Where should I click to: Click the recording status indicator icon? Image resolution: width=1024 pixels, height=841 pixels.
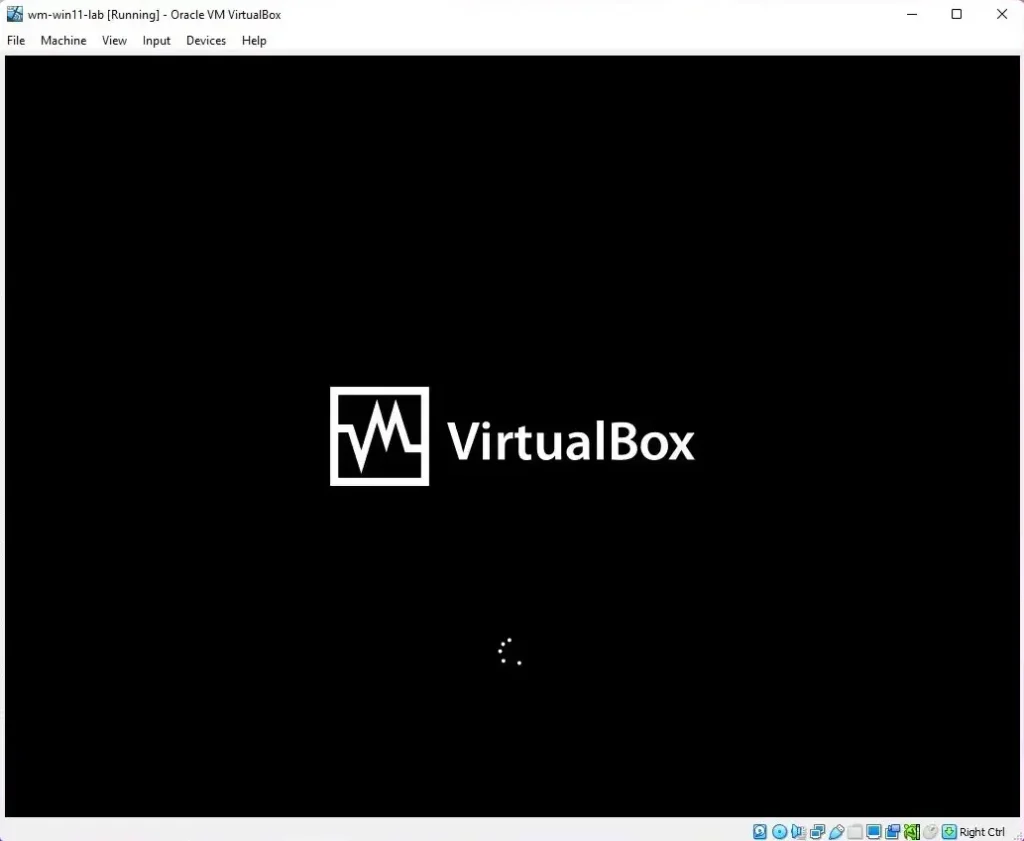pyautogui.click(x=893, y=832)
